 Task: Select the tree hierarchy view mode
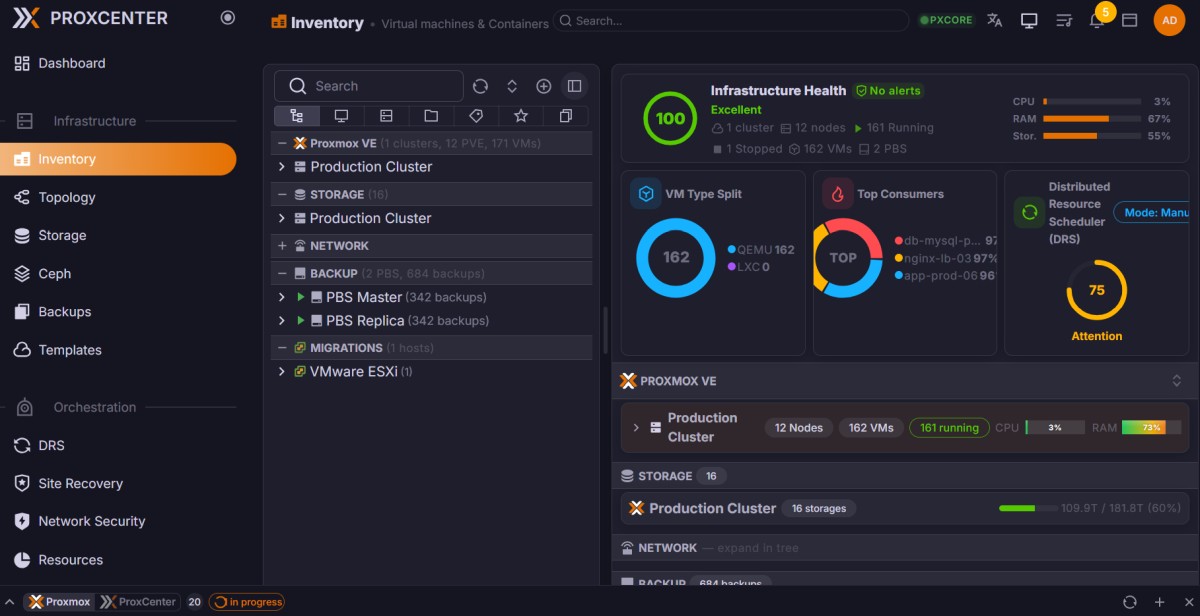(296, 116)
